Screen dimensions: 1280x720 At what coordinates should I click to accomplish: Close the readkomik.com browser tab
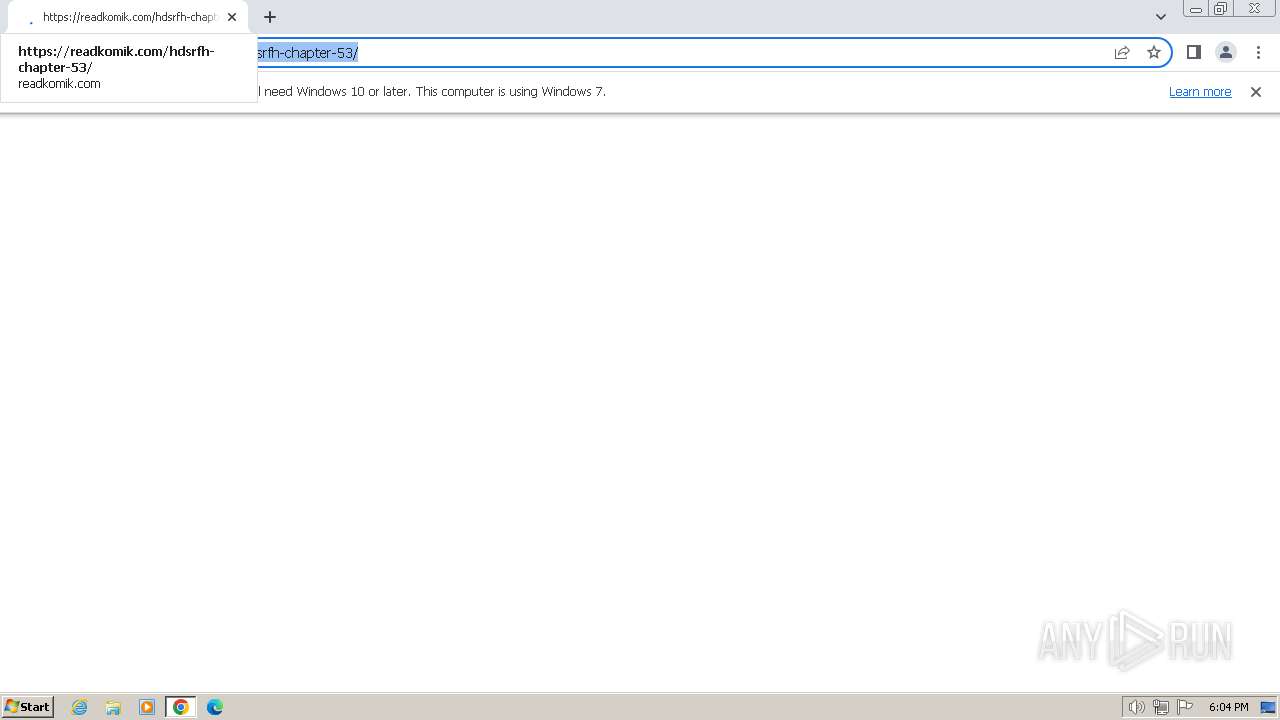232,17
